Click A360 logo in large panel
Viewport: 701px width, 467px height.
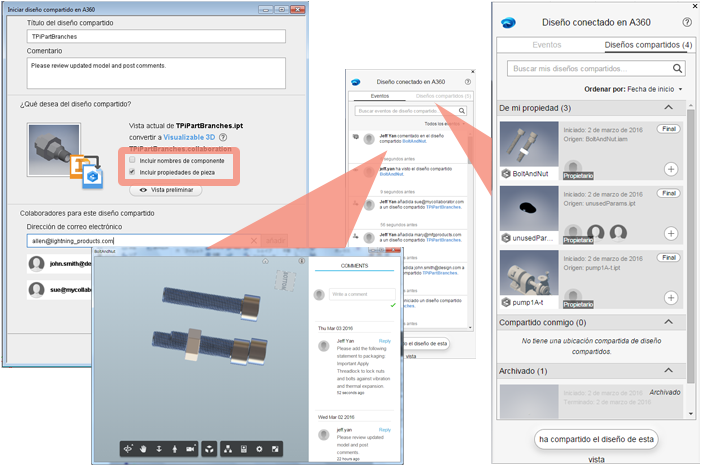click(508, 22)
